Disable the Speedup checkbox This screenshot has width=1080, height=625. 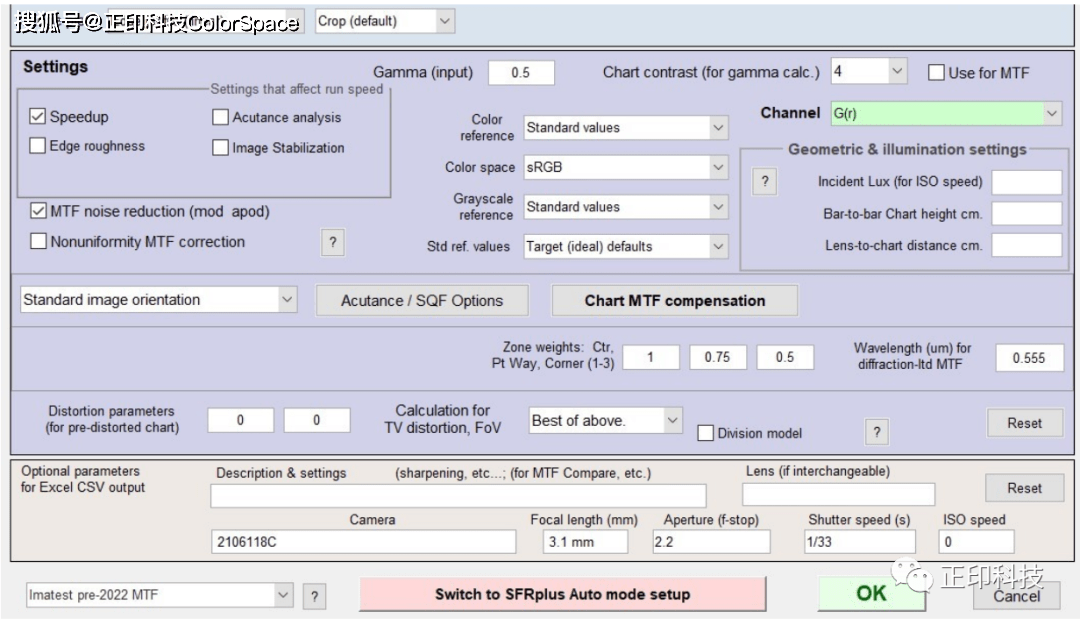pos(38,117)
